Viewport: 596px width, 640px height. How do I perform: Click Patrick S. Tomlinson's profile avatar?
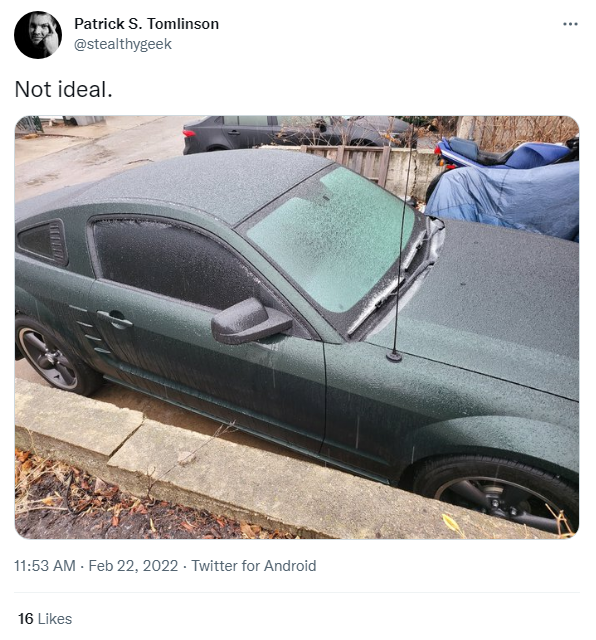[38, 35]
